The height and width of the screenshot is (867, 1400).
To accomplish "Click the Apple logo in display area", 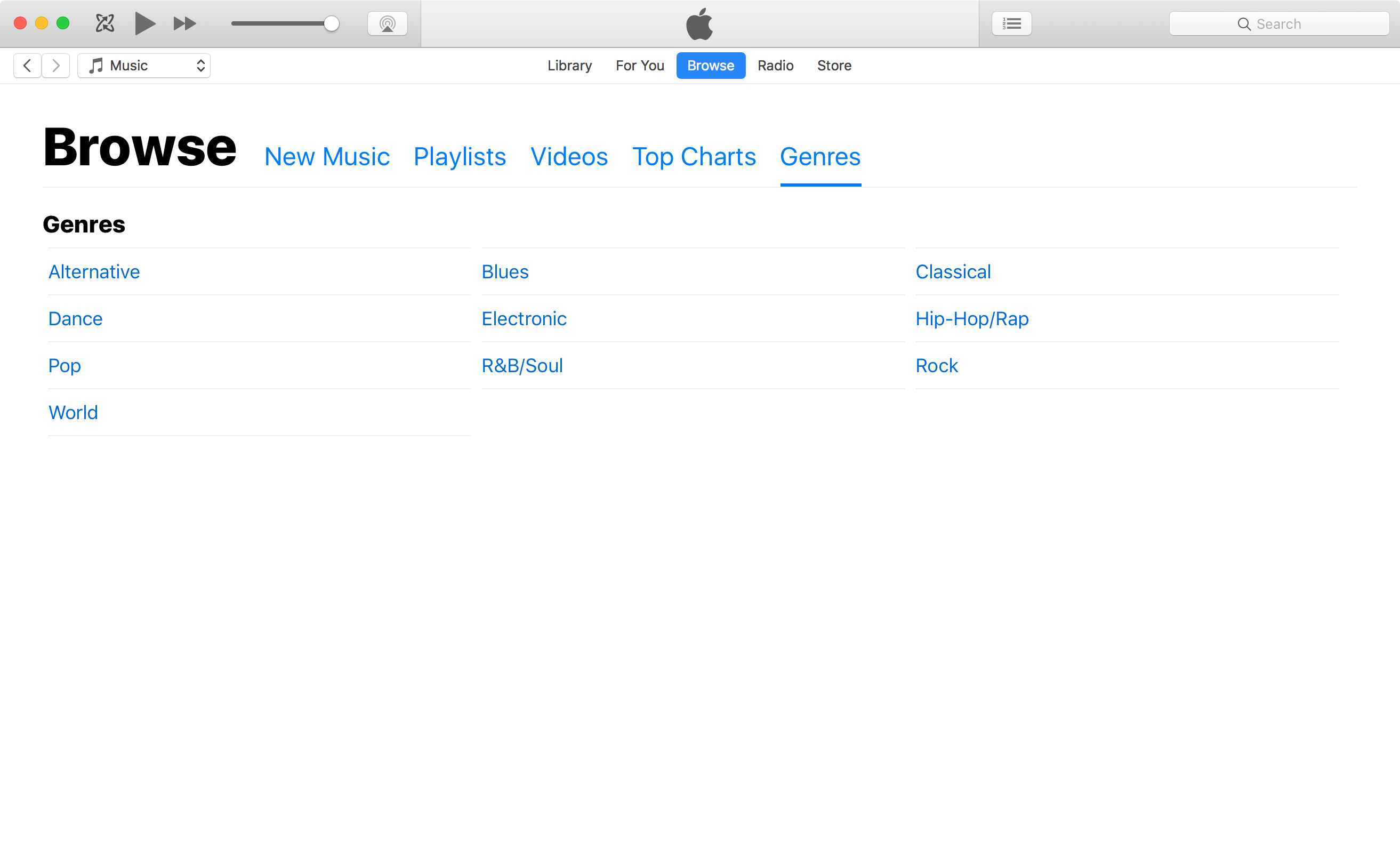I will (x=699, y=24).
